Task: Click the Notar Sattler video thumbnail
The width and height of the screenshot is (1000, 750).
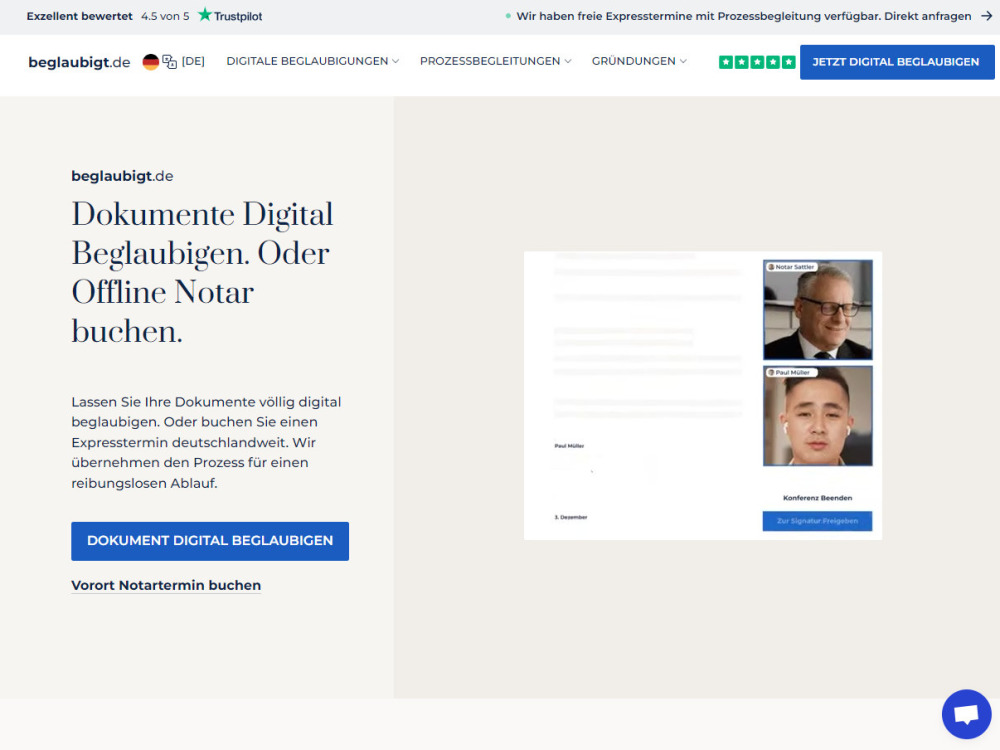Action: (818, 310)
